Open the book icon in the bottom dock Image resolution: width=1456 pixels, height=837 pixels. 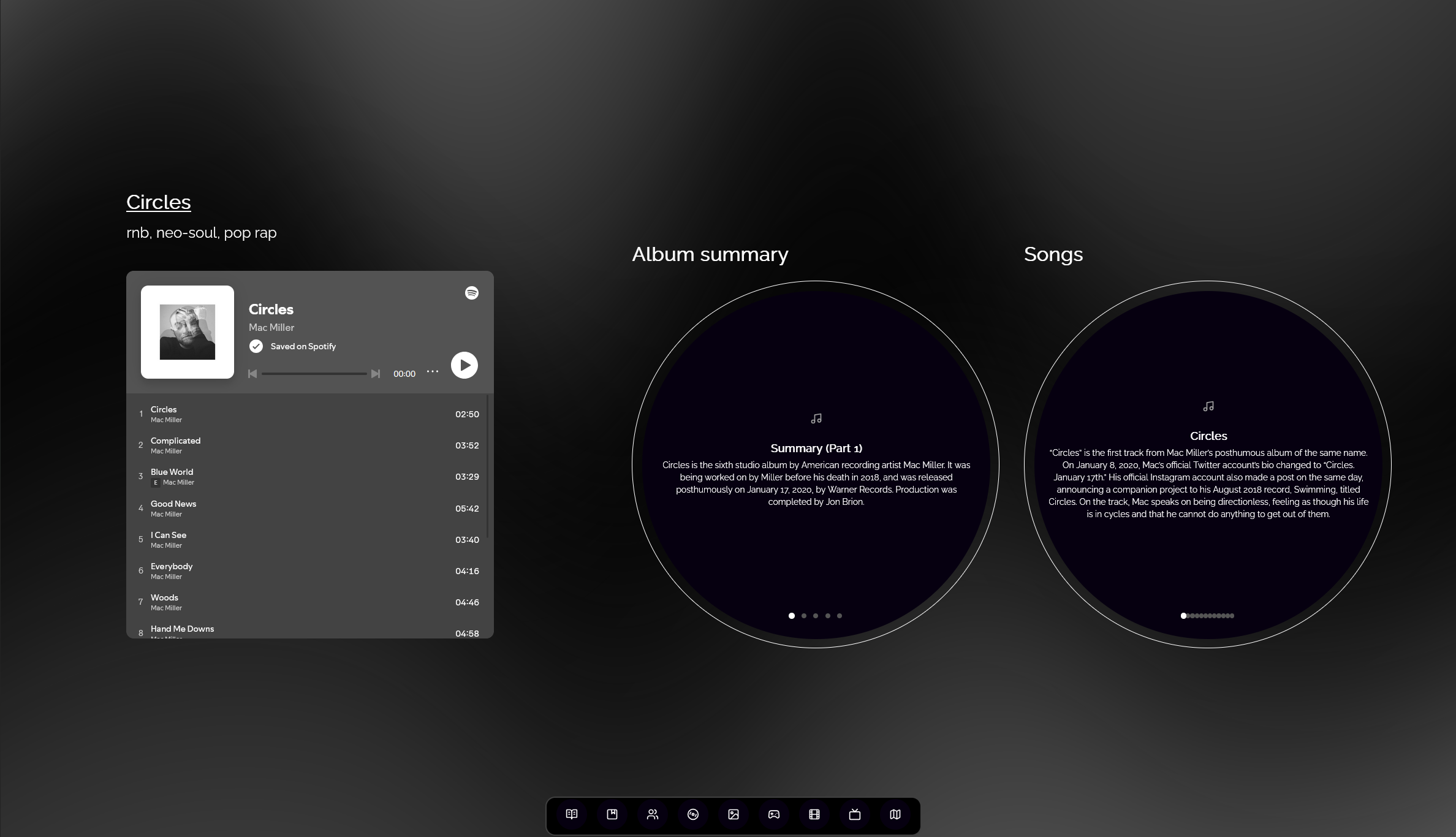point(572,814)
